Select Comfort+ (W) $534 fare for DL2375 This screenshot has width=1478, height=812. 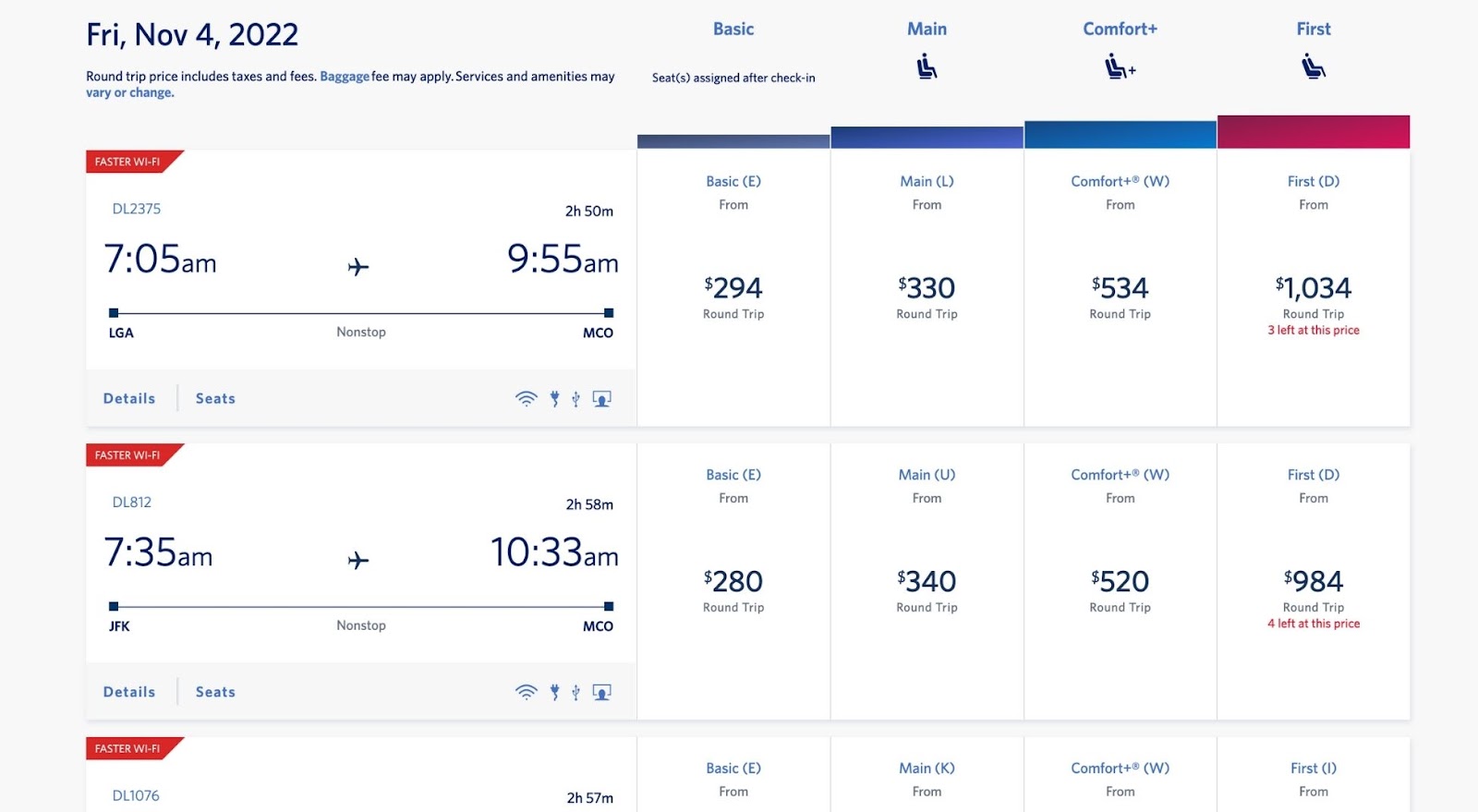(x=1121, y=287)
